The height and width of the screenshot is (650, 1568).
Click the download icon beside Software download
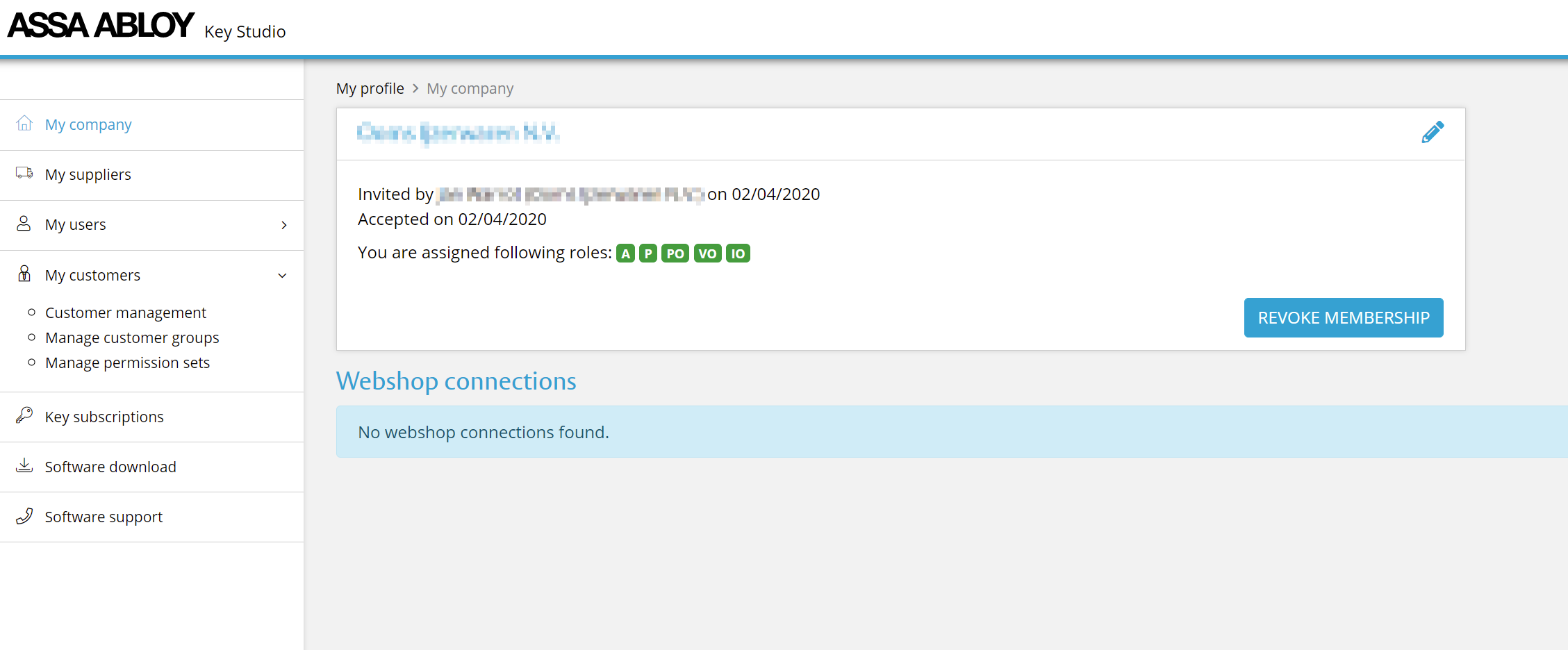click(x=24, y=466)
